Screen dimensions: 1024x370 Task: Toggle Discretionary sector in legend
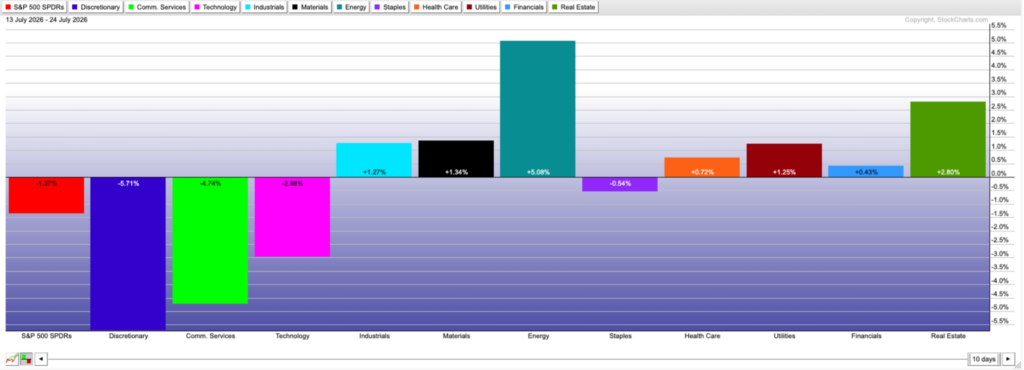[x=96, y=7]
